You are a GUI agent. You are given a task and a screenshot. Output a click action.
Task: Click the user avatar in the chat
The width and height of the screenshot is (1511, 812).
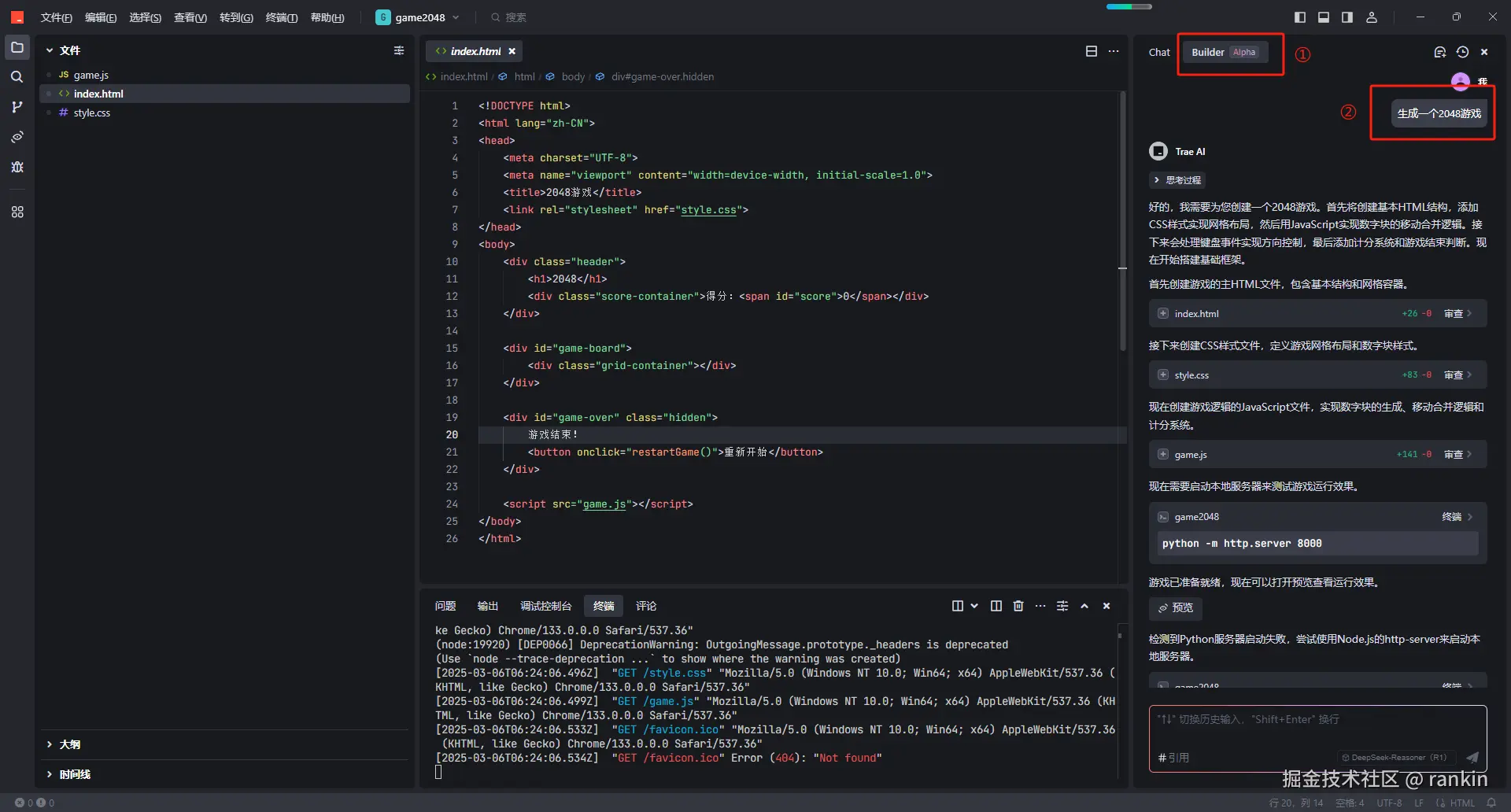1461,80
